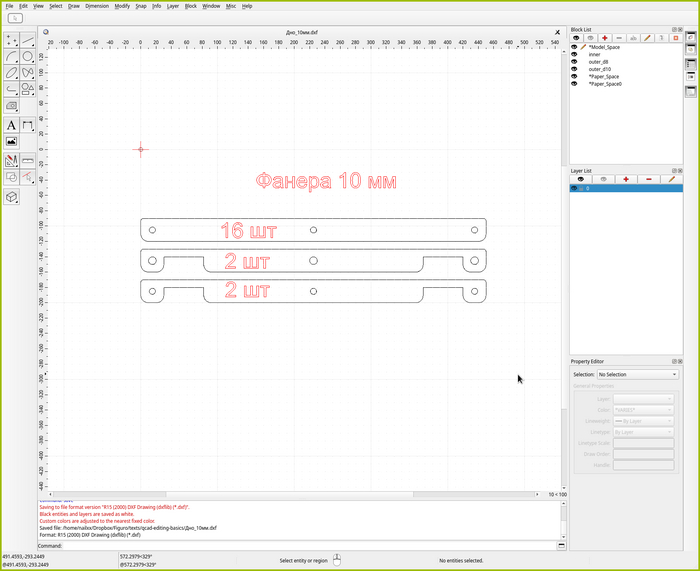Toggle visibility of layer 0
The image size is (700, 571).
coord(575,188)
